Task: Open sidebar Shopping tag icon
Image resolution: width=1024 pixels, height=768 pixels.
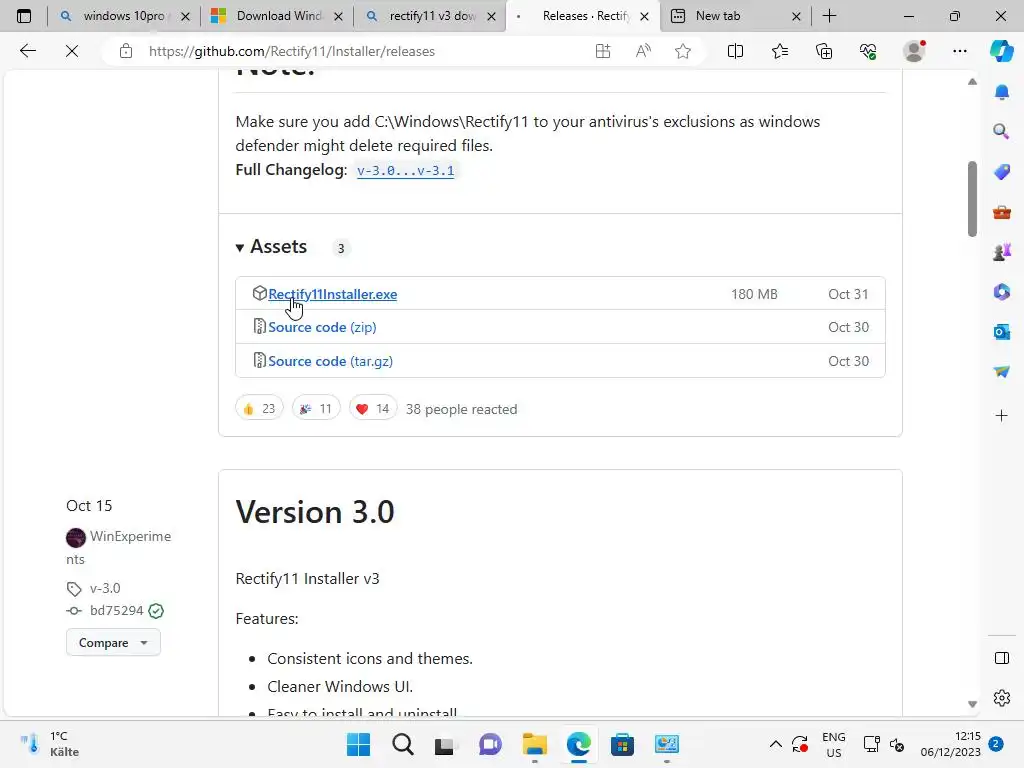Action: coord(1002,172)
